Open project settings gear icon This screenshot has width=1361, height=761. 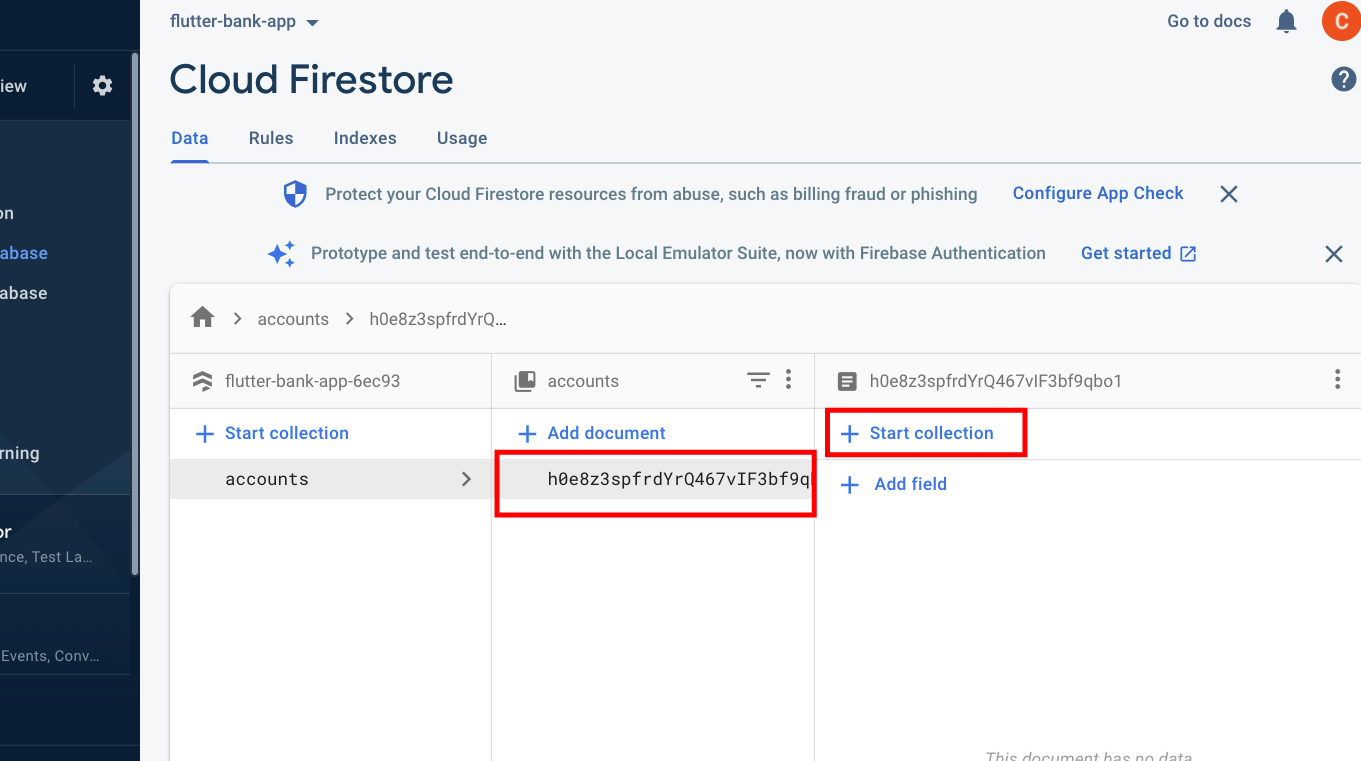click(x=102, y=86)
